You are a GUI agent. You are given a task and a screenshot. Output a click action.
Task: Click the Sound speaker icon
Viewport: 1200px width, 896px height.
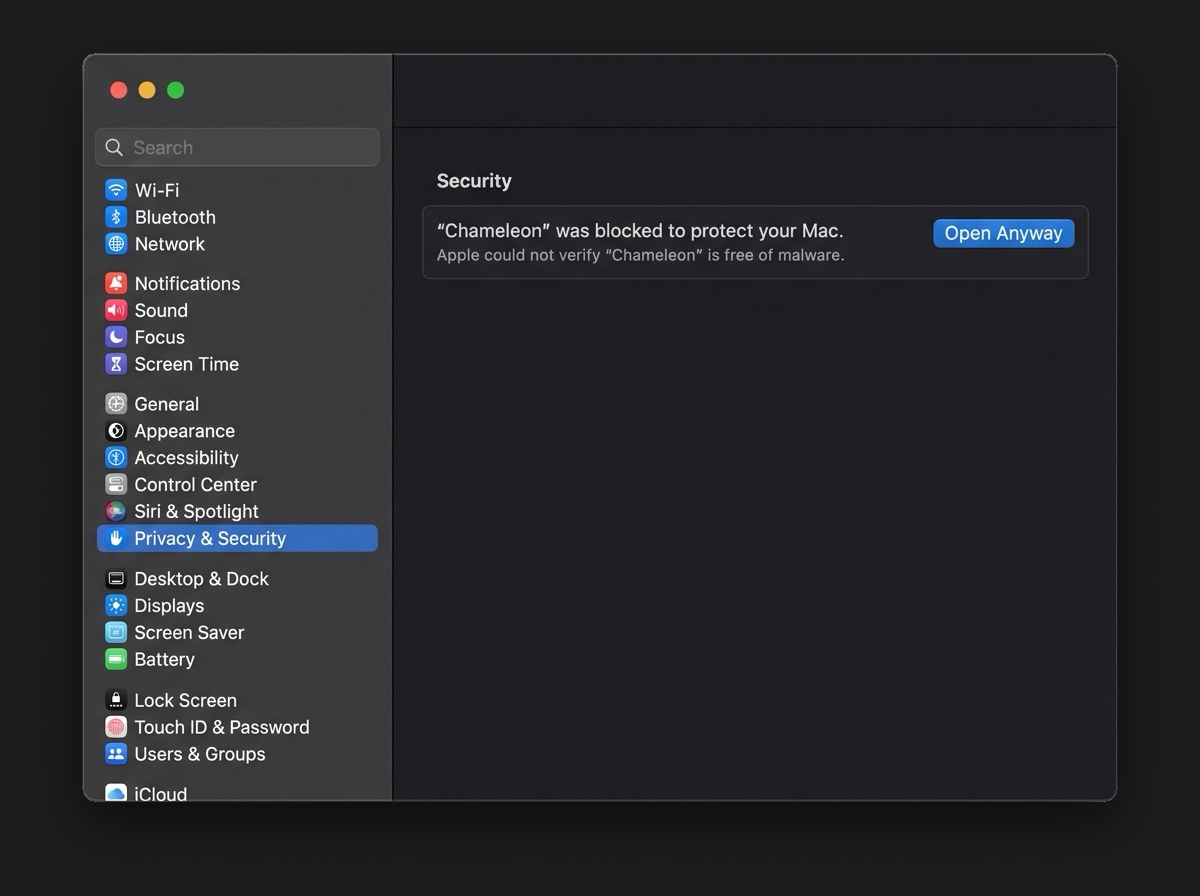(116, 310)
